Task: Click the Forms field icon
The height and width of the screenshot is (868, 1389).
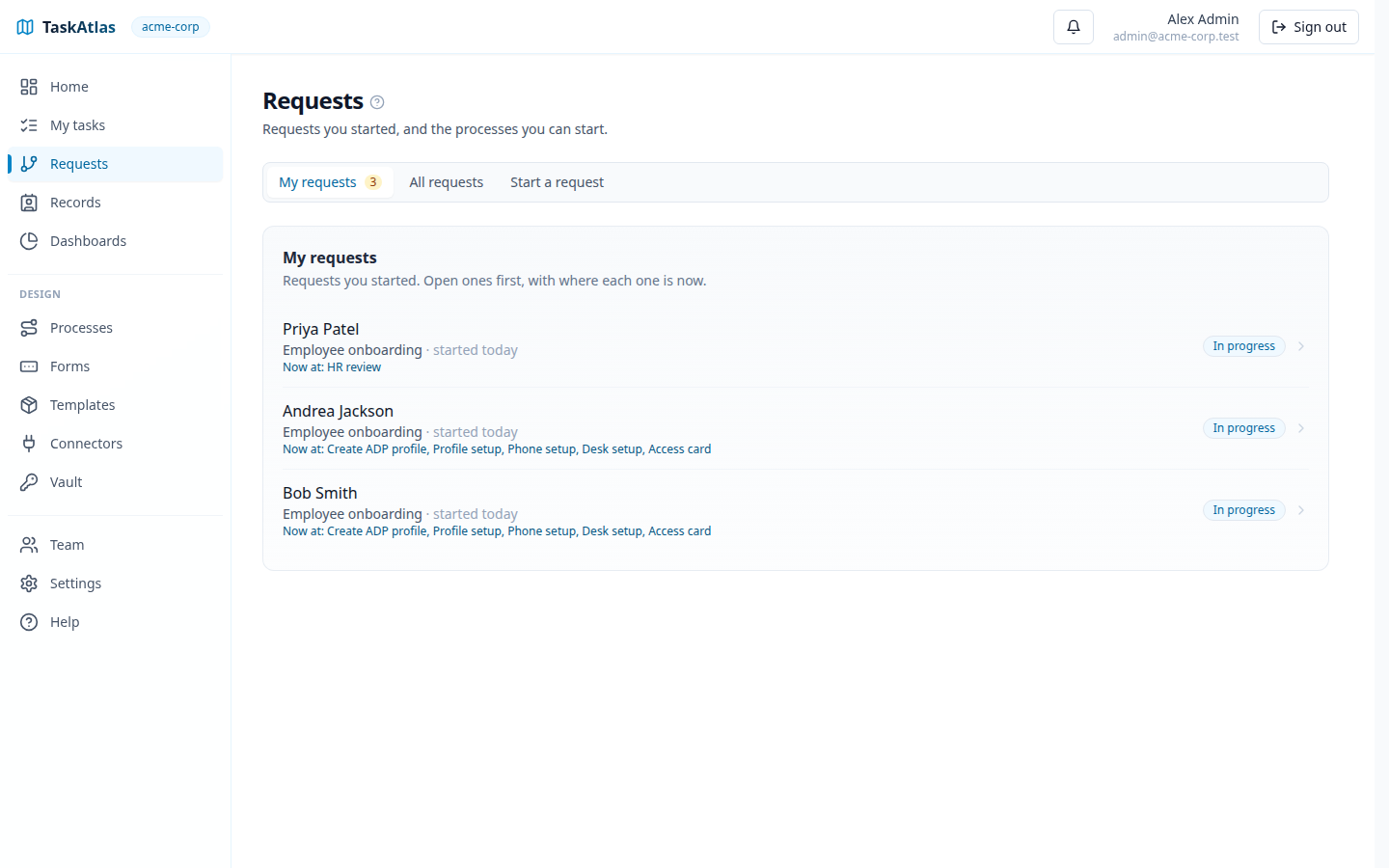Action: coord(29,366)
